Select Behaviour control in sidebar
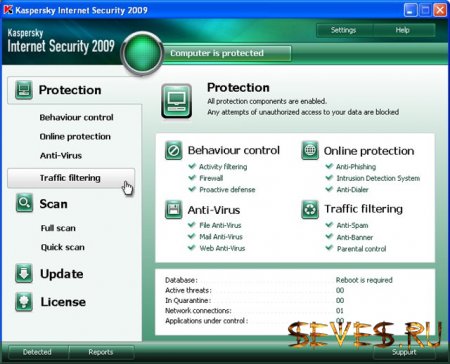This screenshot has width=450, height=364. (76, 117)
